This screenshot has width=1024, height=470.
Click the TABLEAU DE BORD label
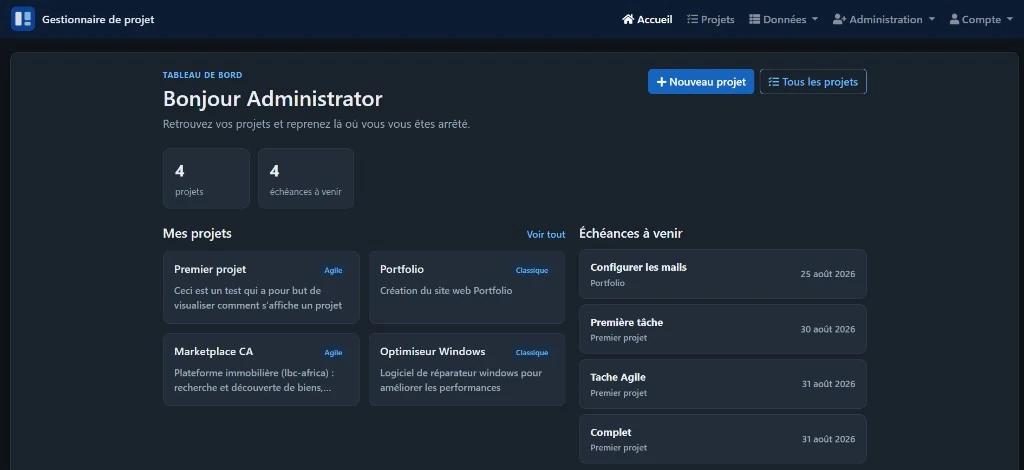click(202, 75)
